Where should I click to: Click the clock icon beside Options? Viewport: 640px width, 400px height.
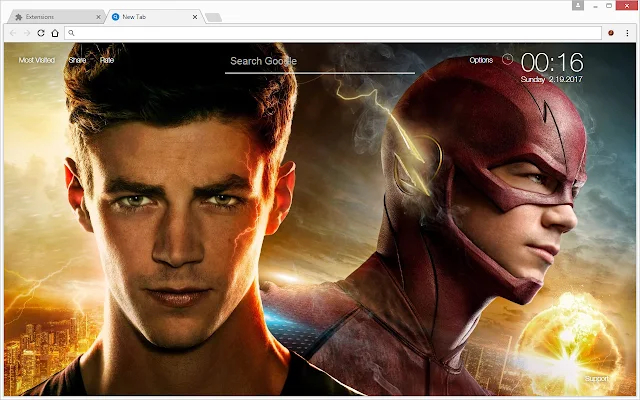pyautogui.click(x=507, y=60)
